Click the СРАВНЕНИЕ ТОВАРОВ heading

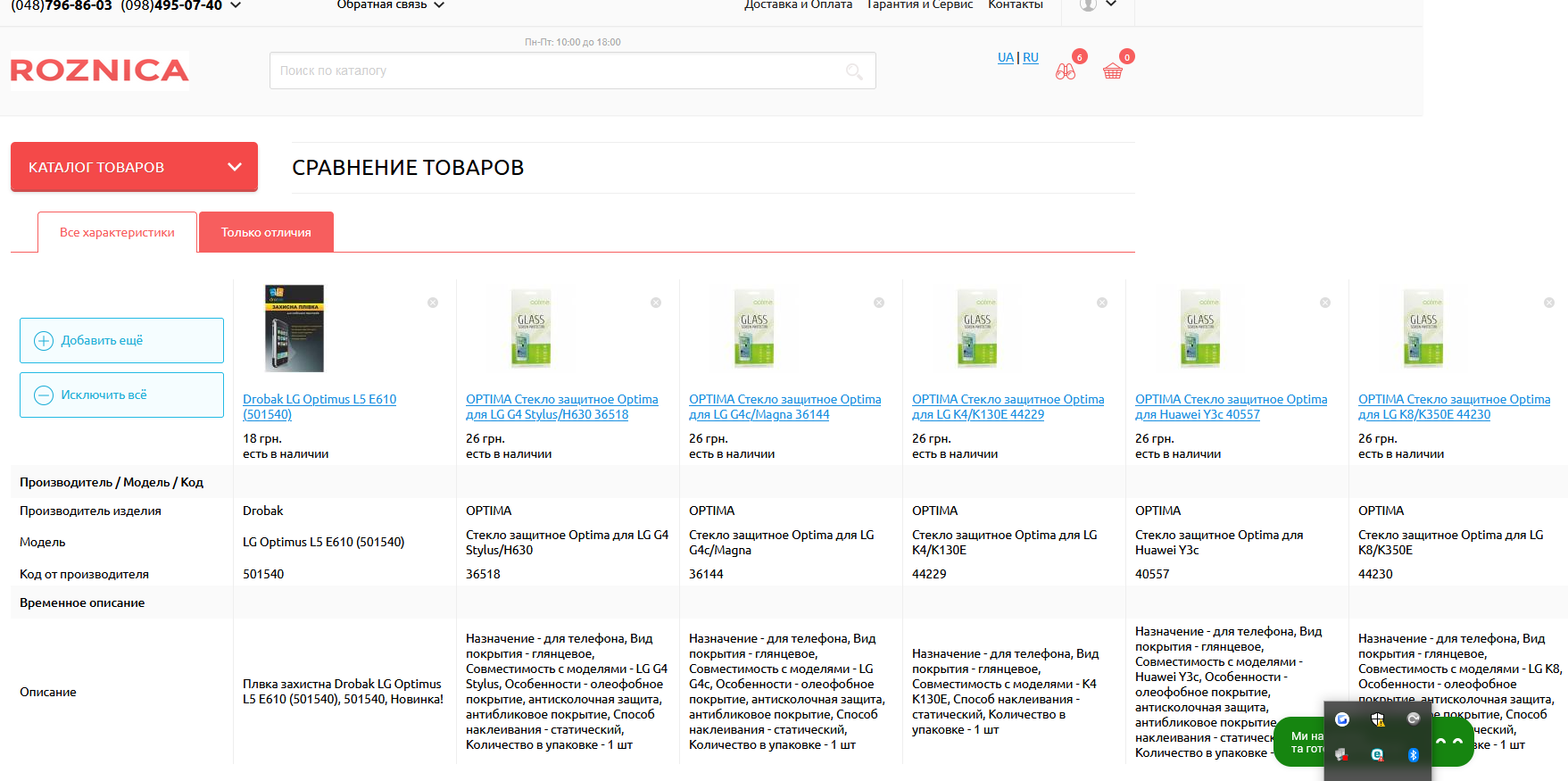coord(408,168)
